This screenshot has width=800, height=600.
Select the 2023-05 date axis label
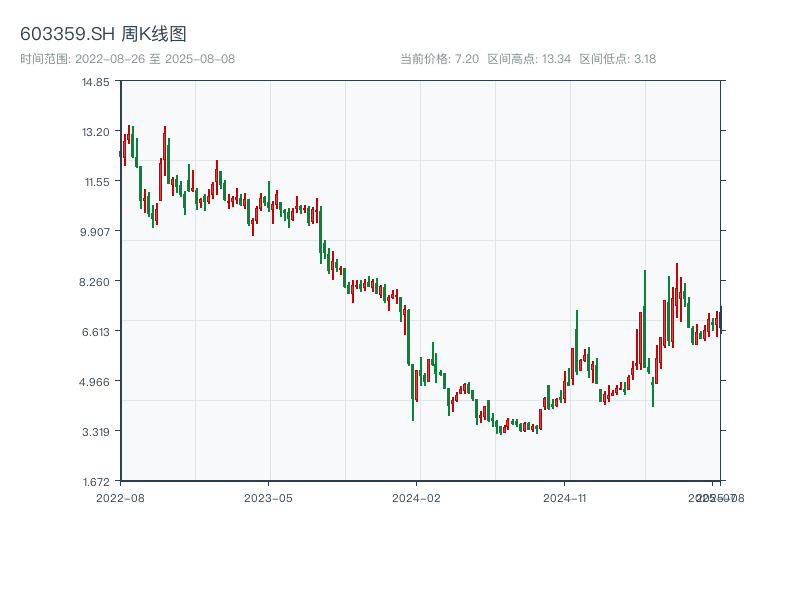coord(268,497)
